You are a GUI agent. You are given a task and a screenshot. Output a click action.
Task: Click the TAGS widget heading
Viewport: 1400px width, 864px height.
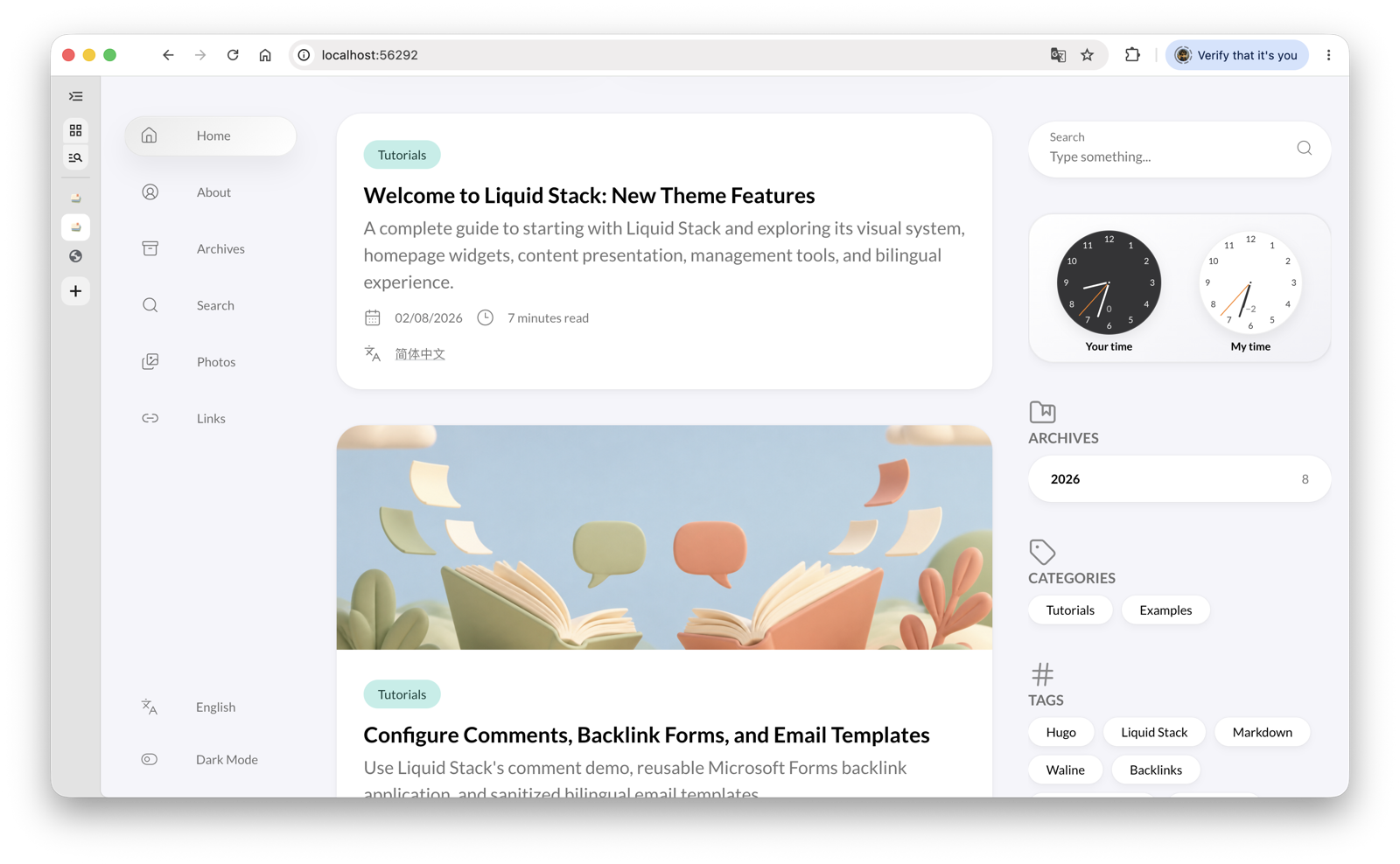click(1046, 700)
